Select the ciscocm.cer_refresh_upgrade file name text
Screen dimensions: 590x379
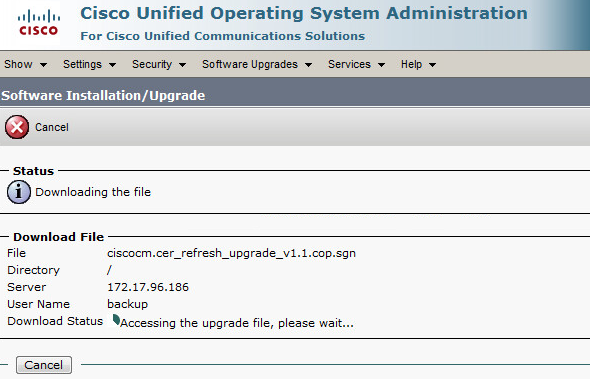[x=231, y=253]
